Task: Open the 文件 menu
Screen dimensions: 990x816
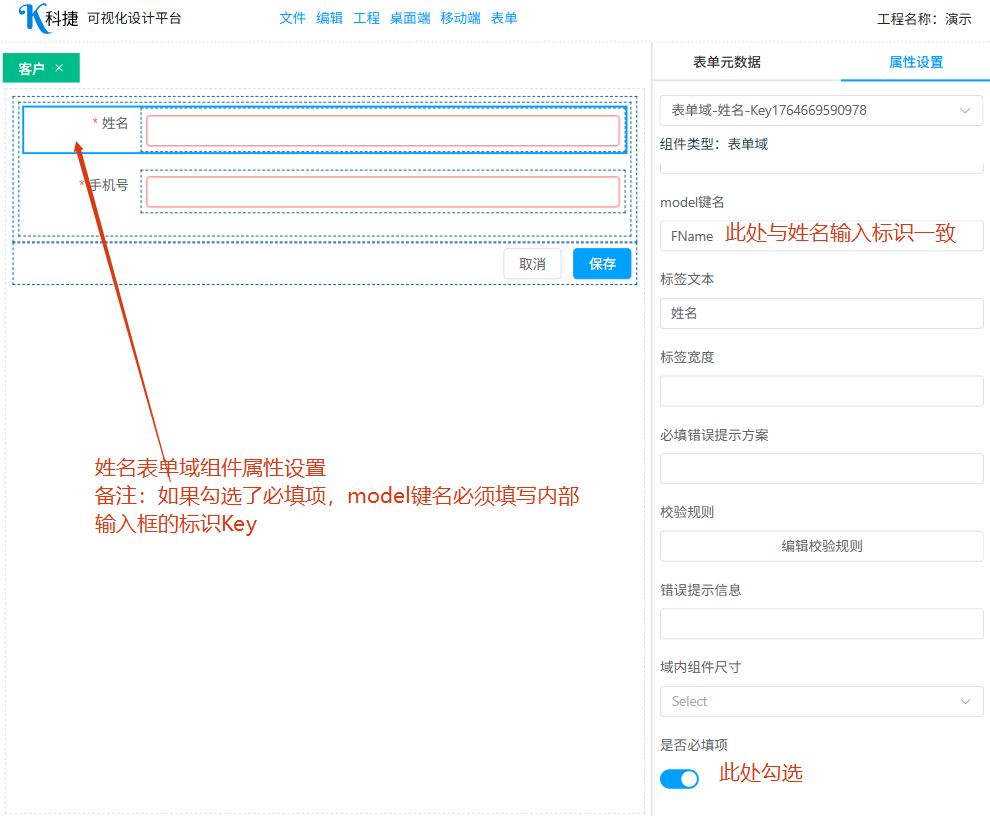Action: coord(292,18)
